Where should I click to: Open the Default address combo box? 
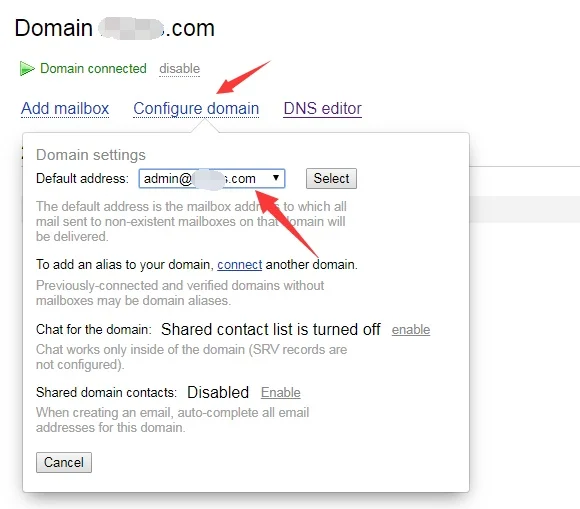click(212, 179)
